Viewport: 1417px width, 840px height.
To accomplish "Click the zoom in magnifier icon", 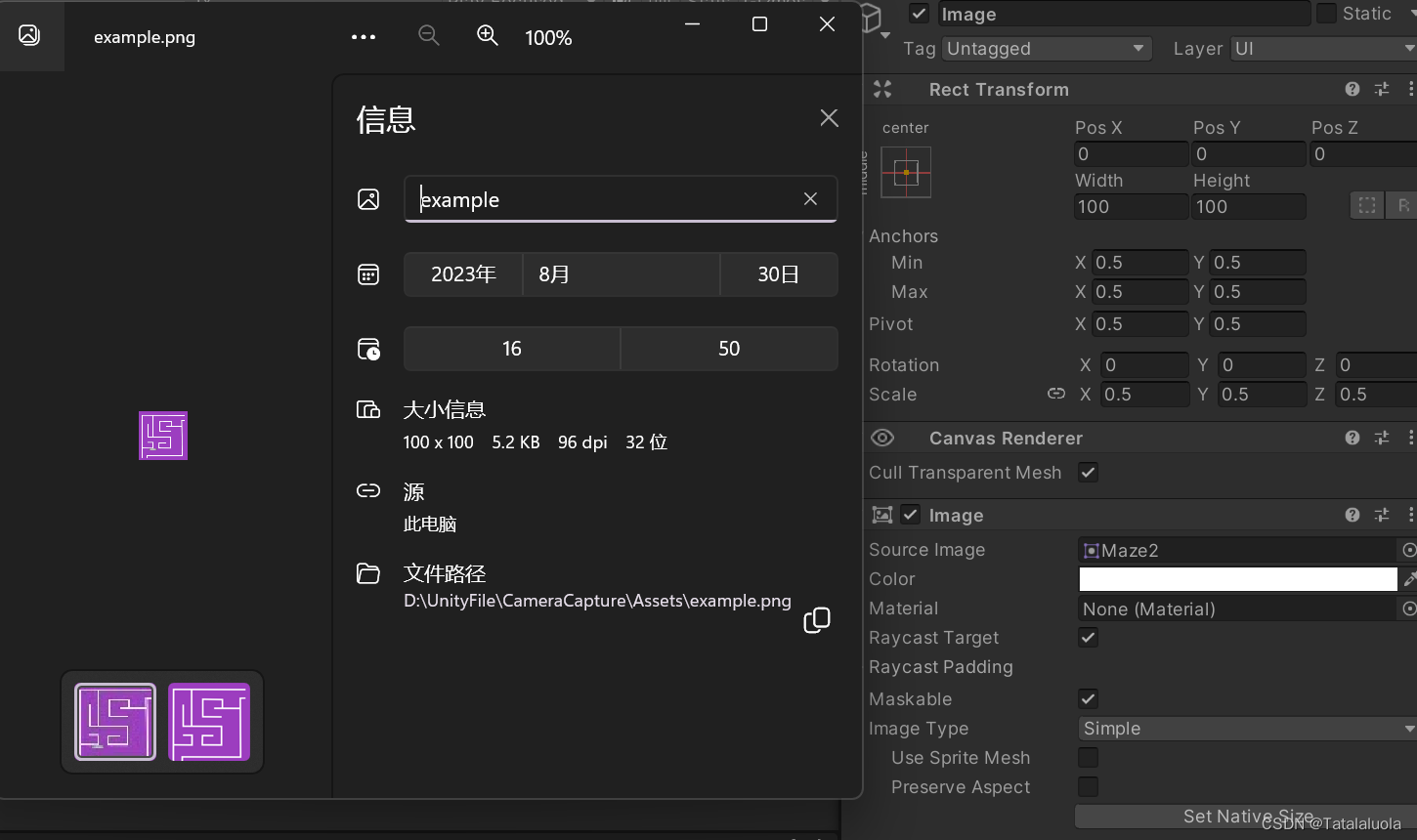I will [488, 36].
